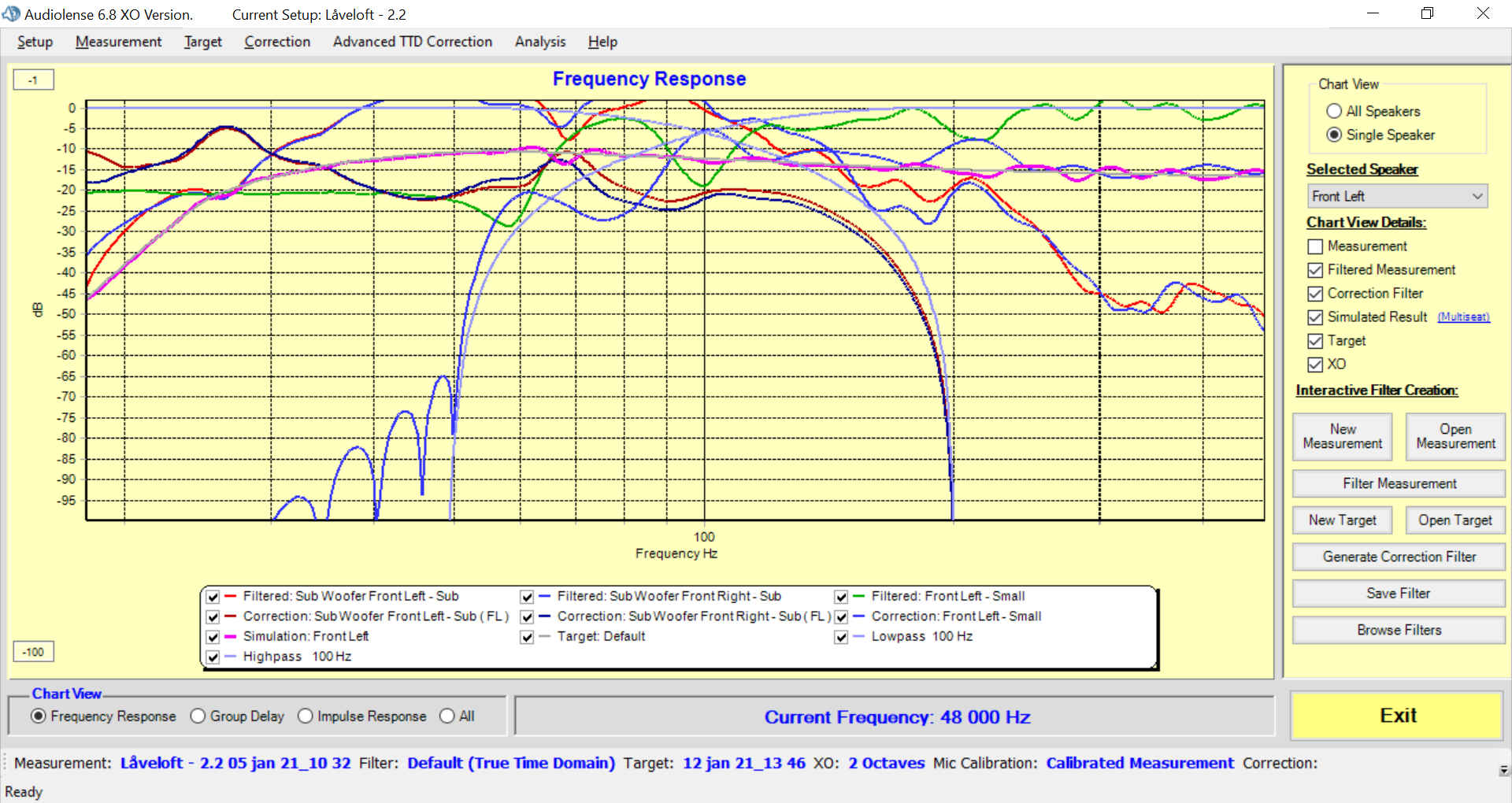Click the status bar scroll down arrow
1512x803 pixels.
tap(1504, 770)
